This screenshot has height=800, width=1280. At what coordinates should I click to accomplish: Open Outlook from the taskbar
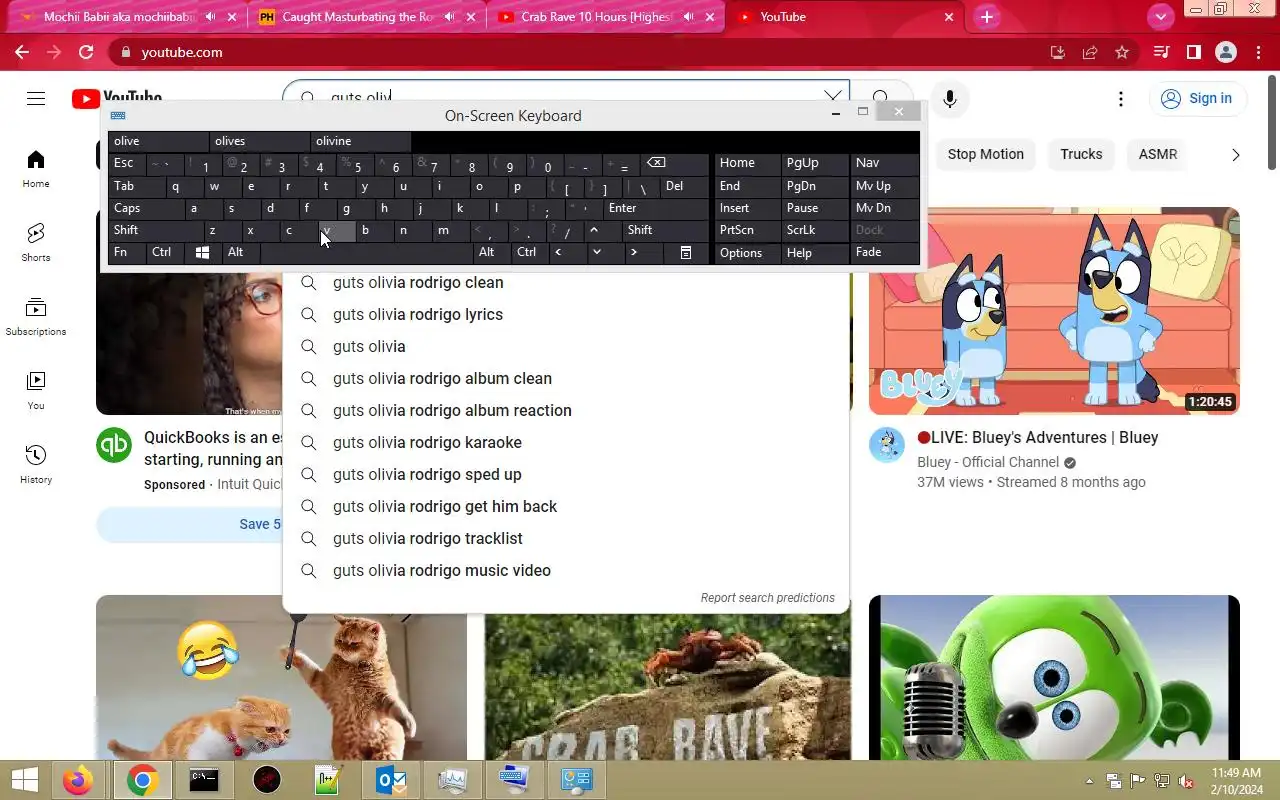pyautogui.click(x=390, y=780)
